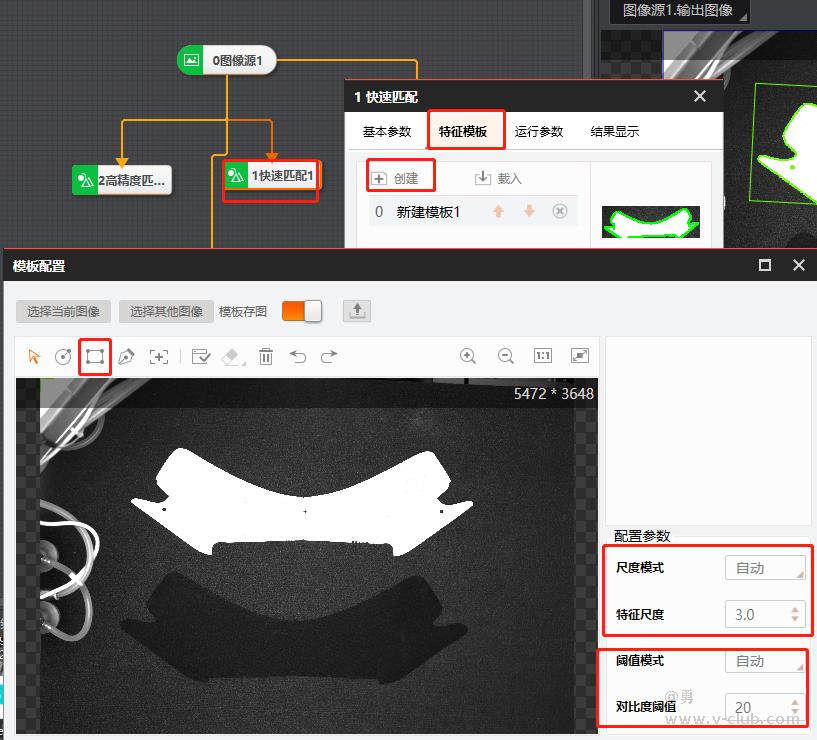
Task: Open the 基本参数 tab
Action: pyautogui.click(x=387, y=131)
